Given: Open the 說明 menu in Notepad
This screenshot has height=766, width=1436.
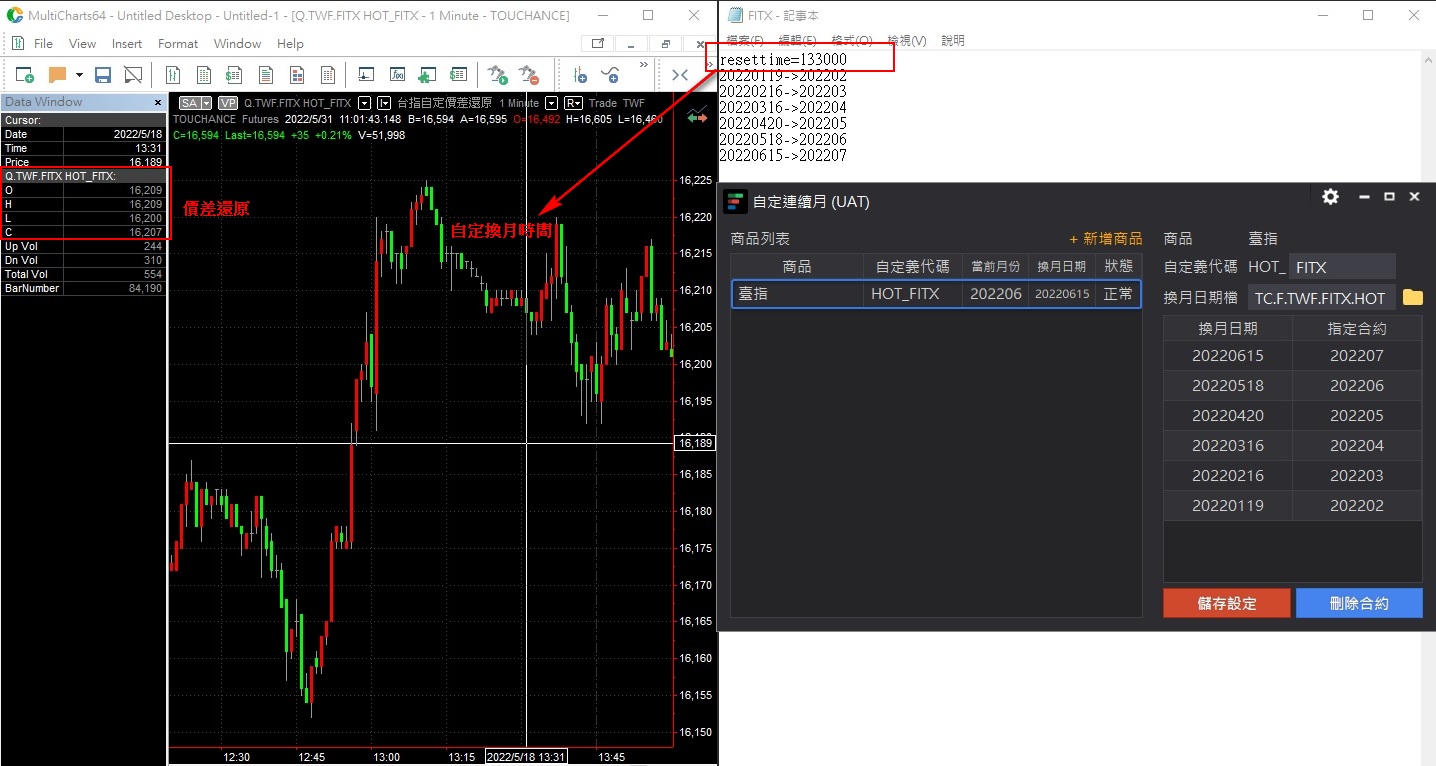Looking at the screenshot, I should [953, 41].
